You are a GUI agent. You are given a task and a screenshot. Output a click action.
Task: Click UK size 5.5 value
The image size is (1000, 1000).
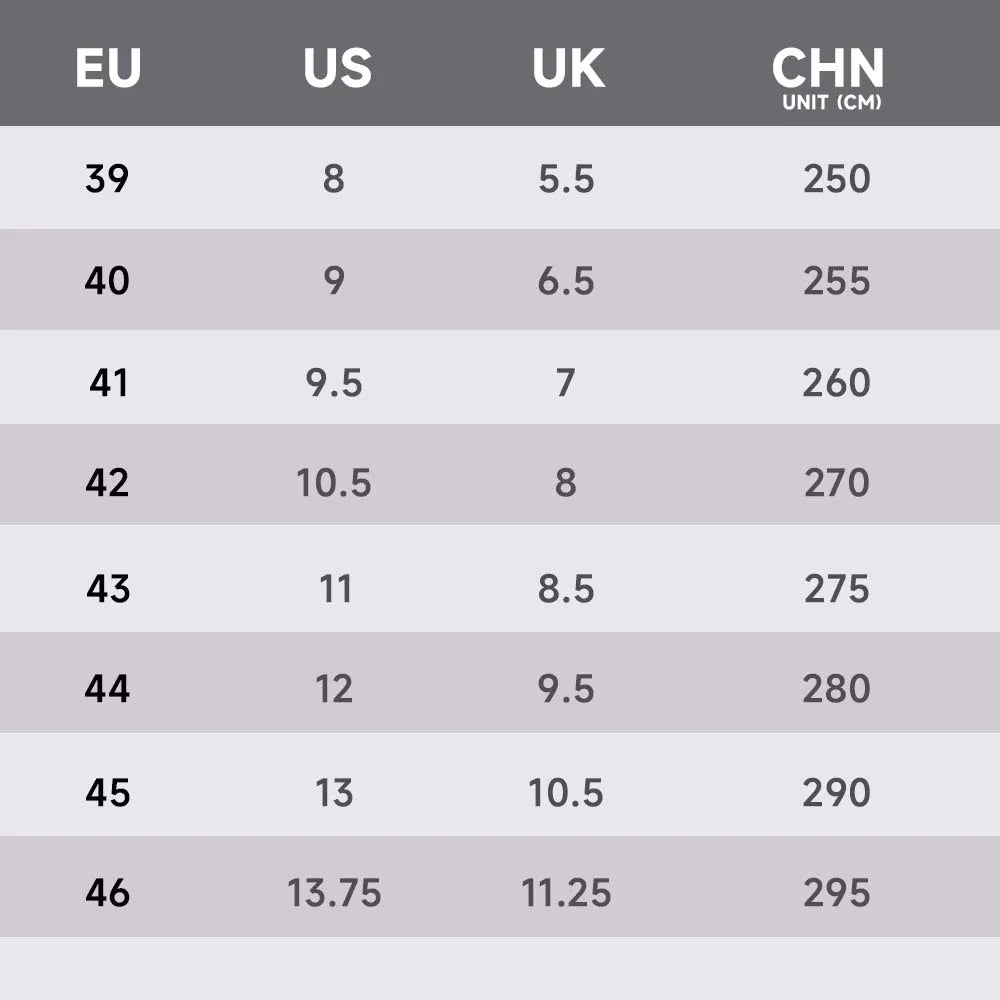click(566, 178)
